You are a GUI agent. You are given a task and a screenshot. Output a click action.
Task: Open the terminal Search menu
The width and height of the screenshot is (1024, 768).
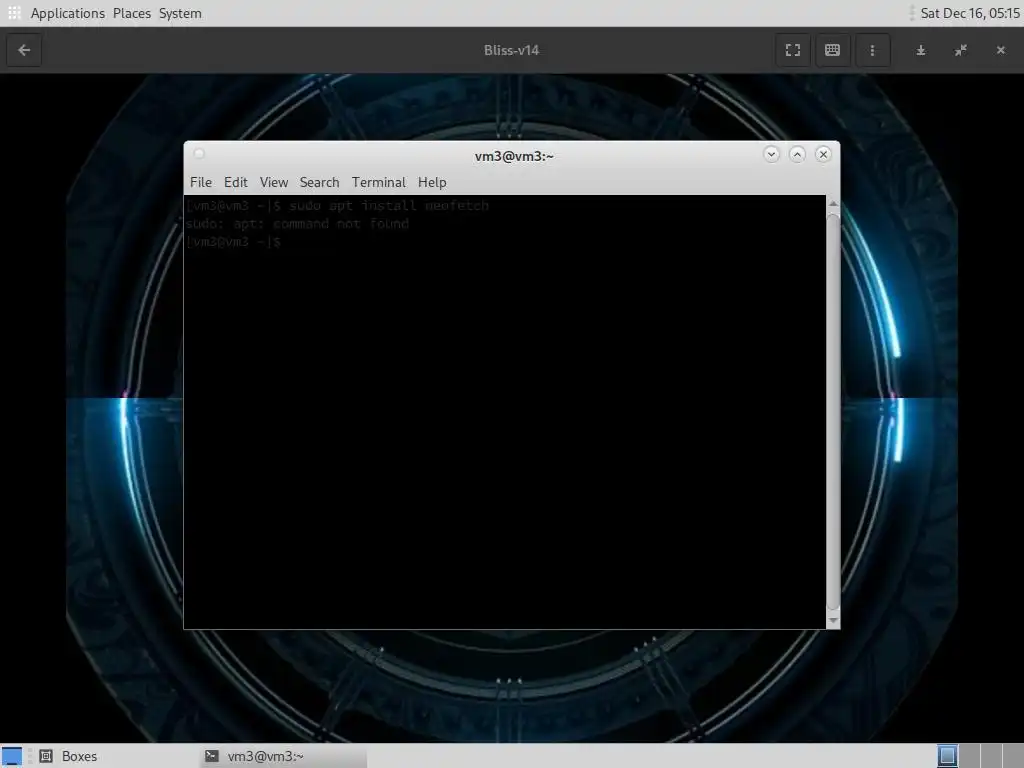[319, 182]
